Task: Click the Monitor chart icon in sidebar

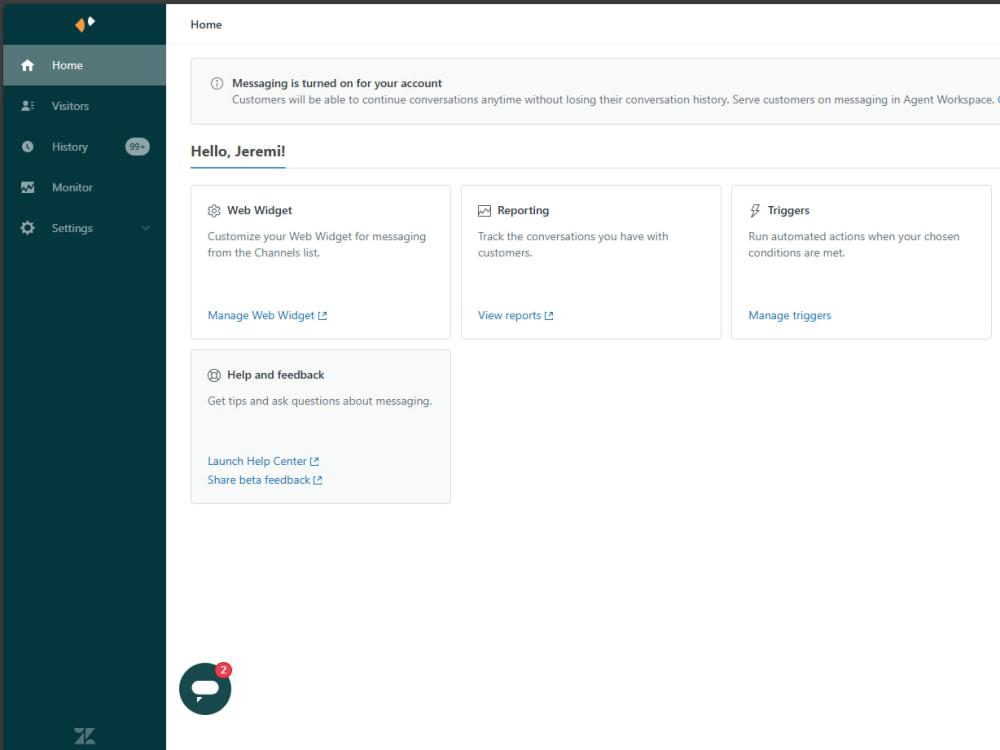Action: tap(27, 188)
